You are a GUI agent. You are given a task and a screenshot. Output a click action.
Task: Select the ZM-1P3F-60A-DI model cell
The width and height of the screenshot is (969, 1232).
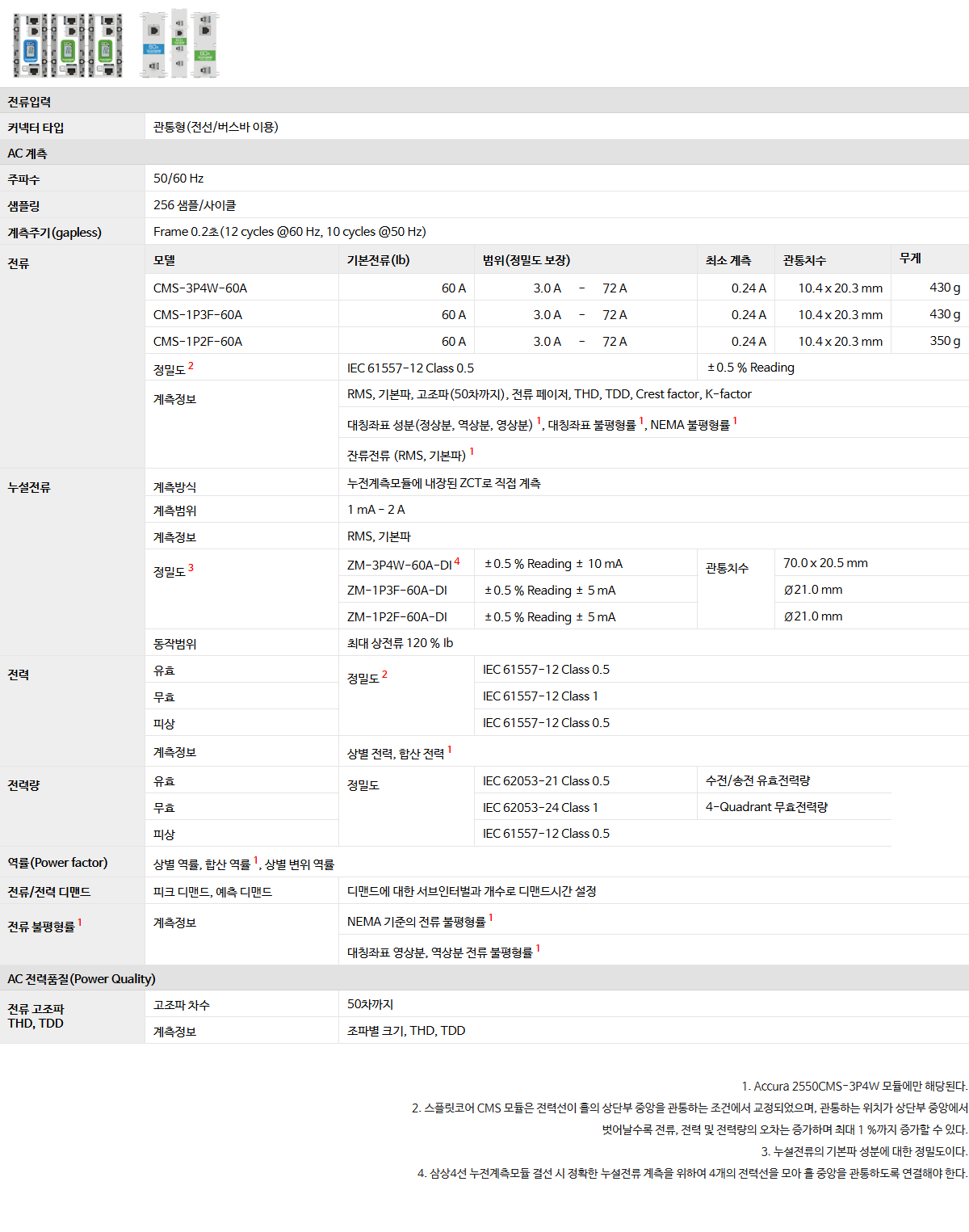point(397,591)
